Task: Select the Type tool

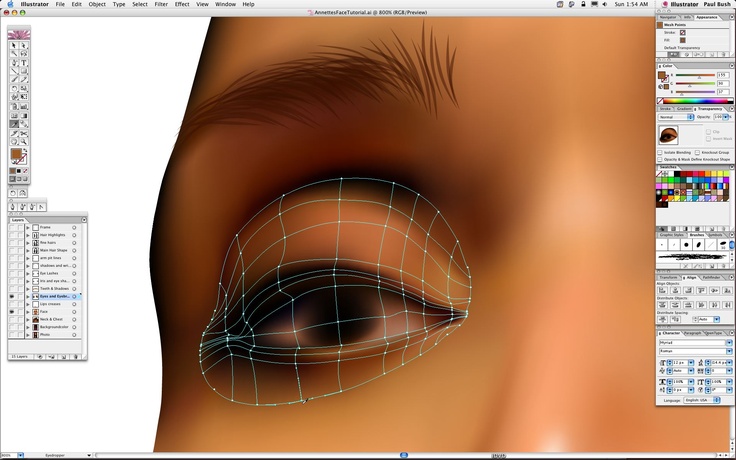Action: (24, 62)
